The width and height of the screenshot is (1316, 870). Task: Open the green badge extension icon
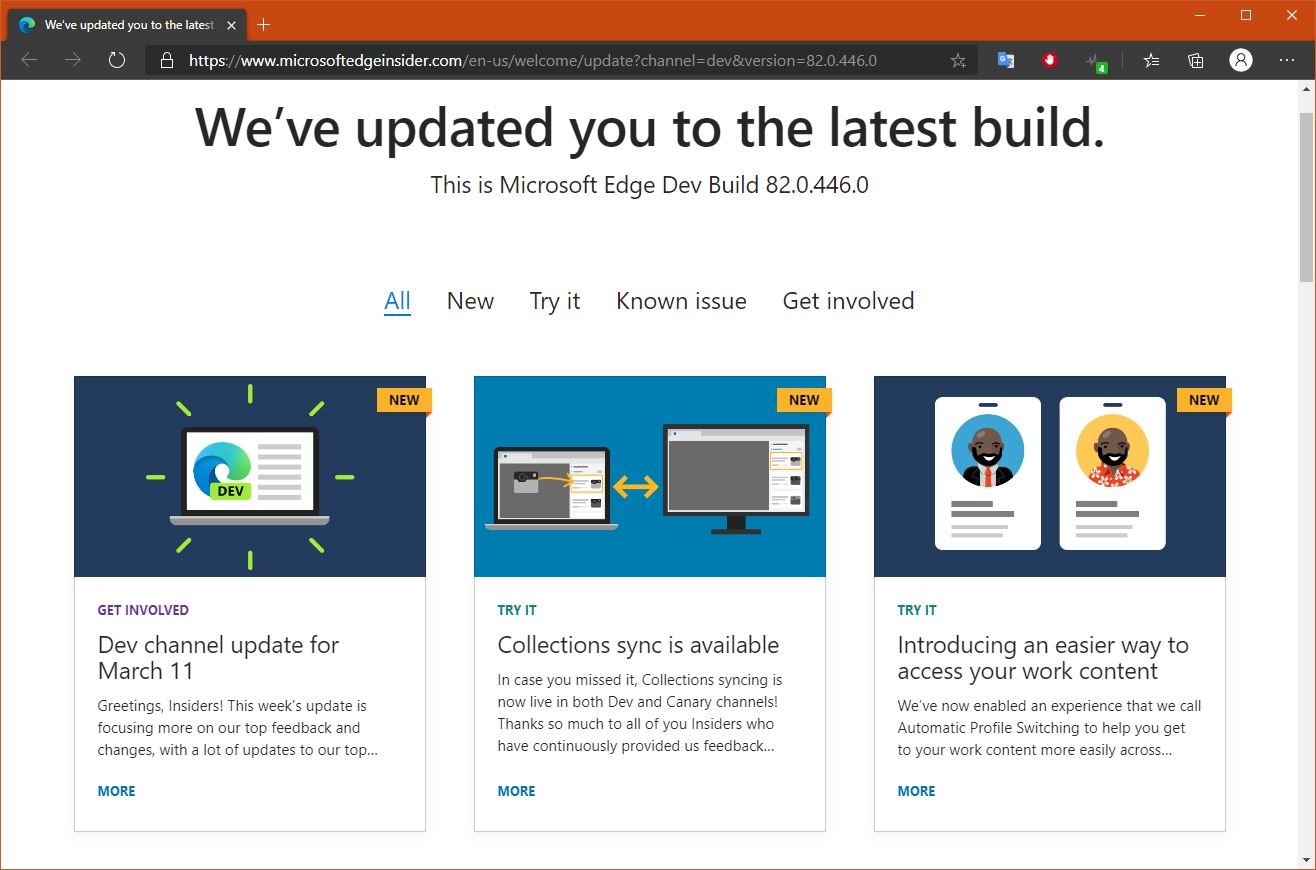(1096, 62)
